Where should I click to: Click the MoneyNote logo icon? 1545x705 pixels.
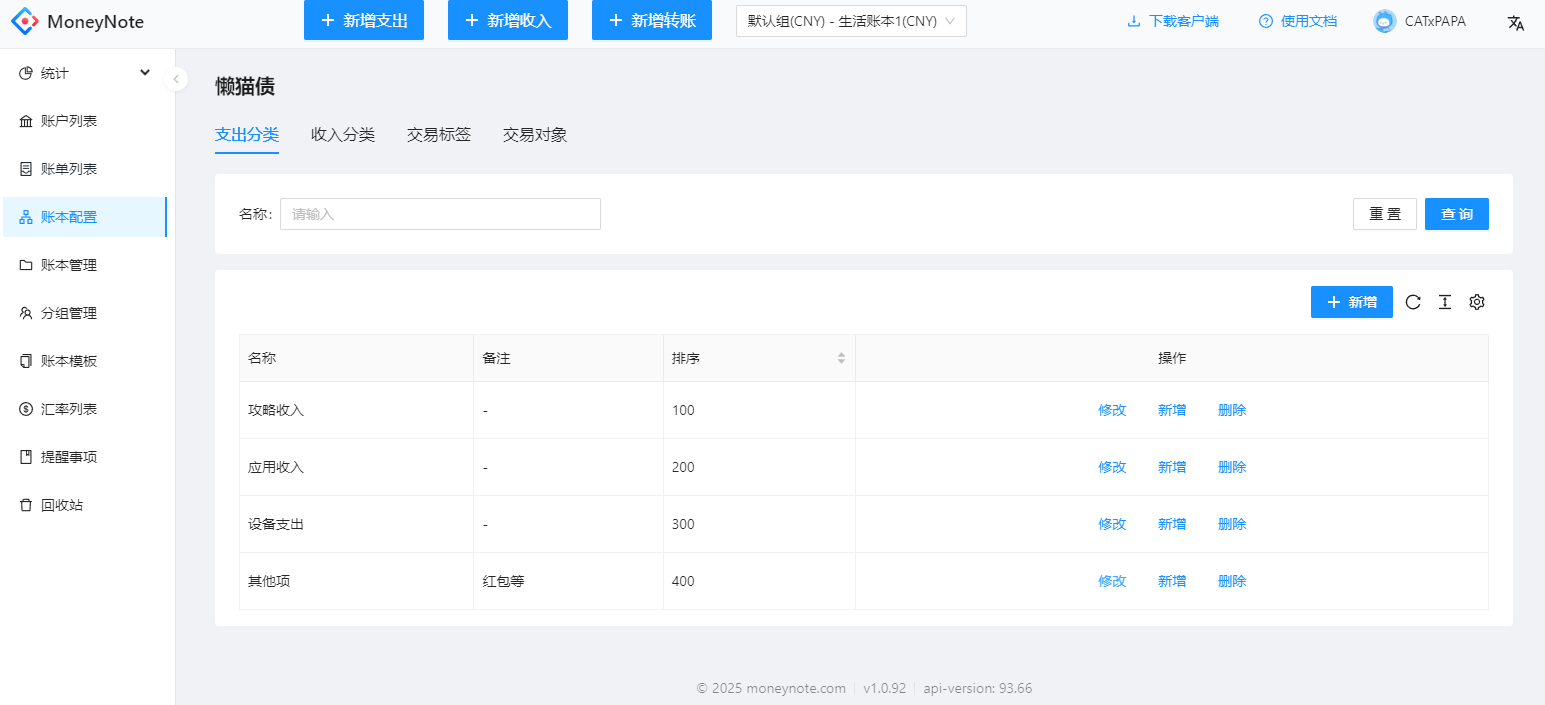click(25, 21)
